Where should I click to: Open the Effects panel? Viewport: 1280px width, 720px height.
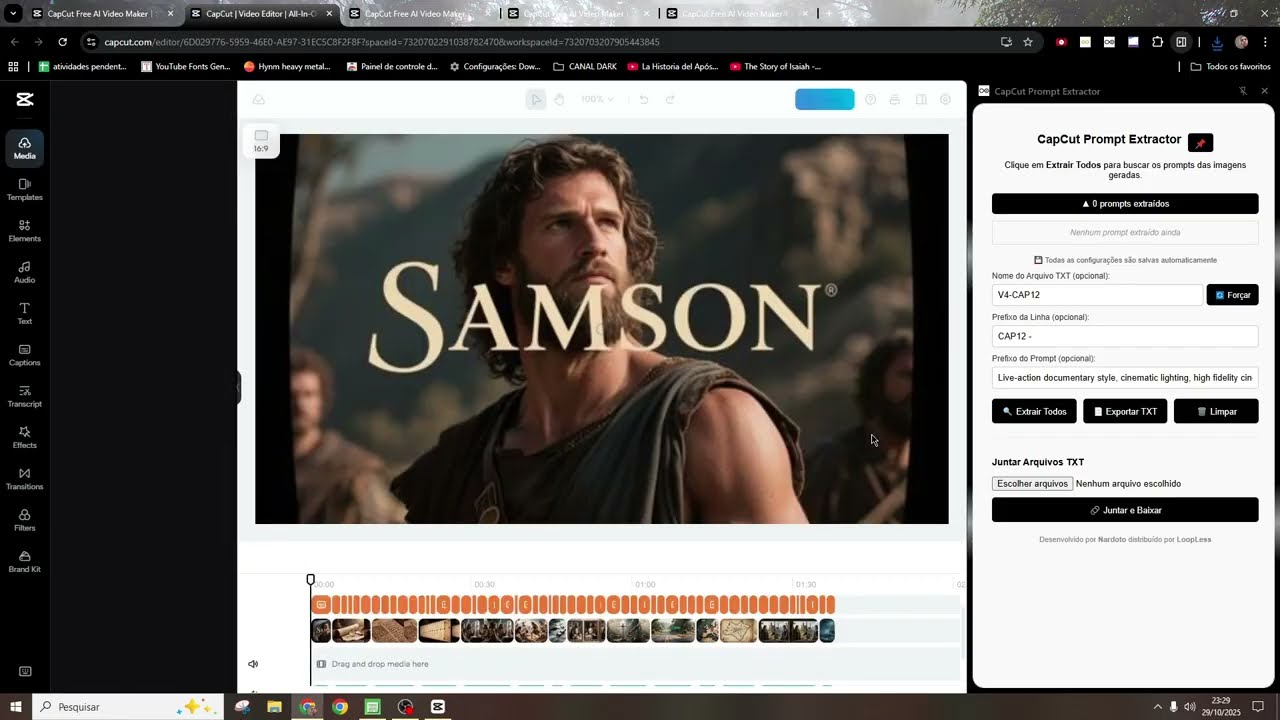pyautogui.click(x=25, y=437)
